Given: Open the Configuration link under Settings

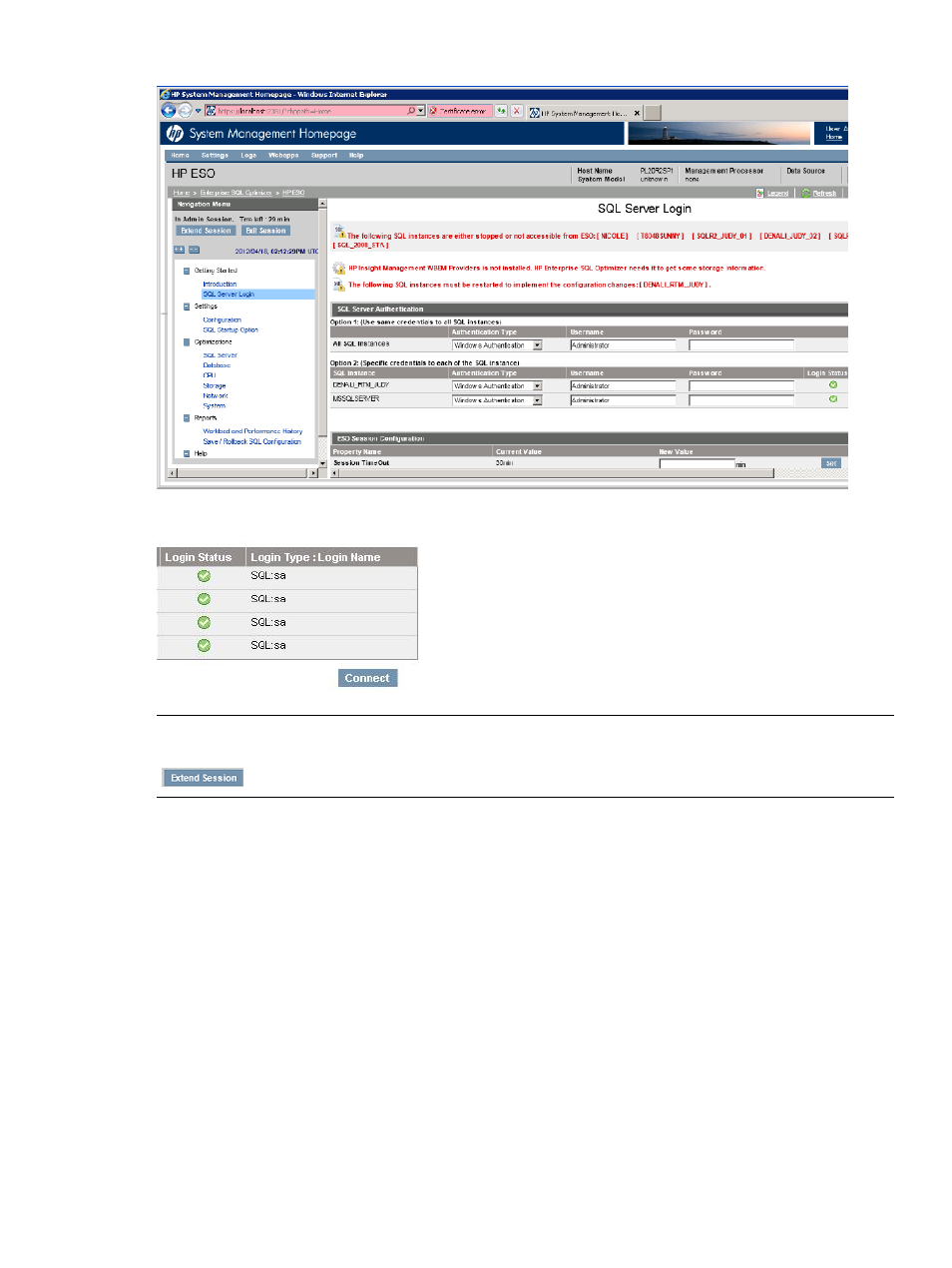Looking at the screenshot, I should 222,320.
